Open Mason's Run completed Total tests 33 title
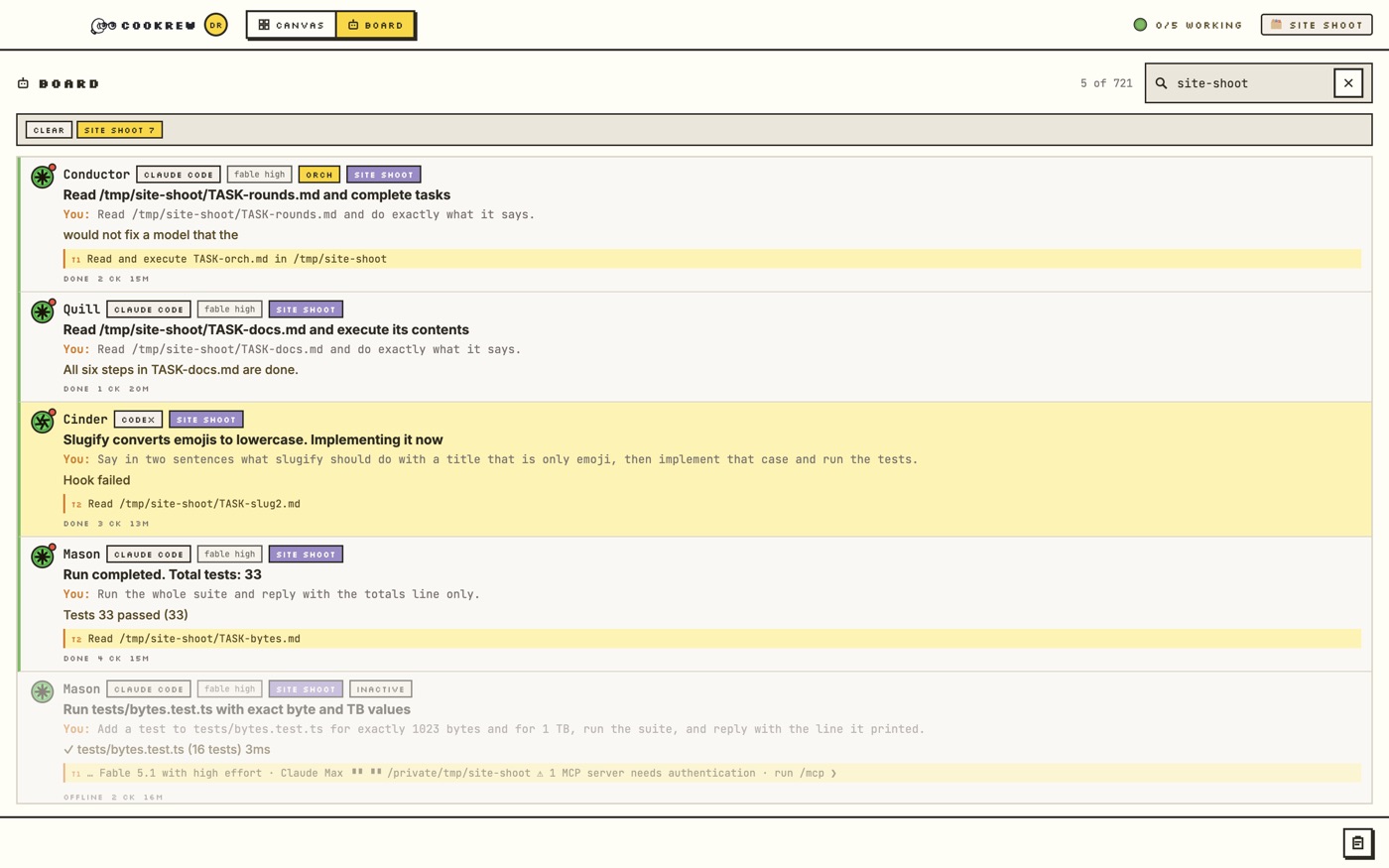This screenshot has width=1389, height=868. coord(163,574)
